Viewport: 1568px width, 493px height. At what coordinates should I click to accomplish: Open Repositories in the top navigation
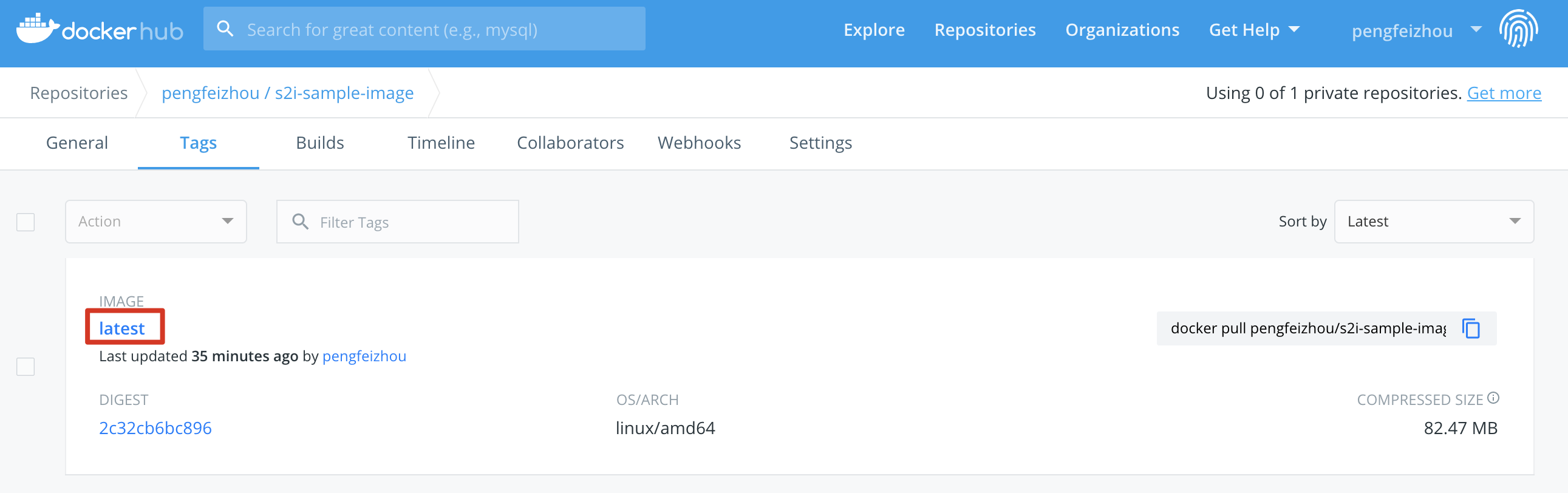(985, 30)
